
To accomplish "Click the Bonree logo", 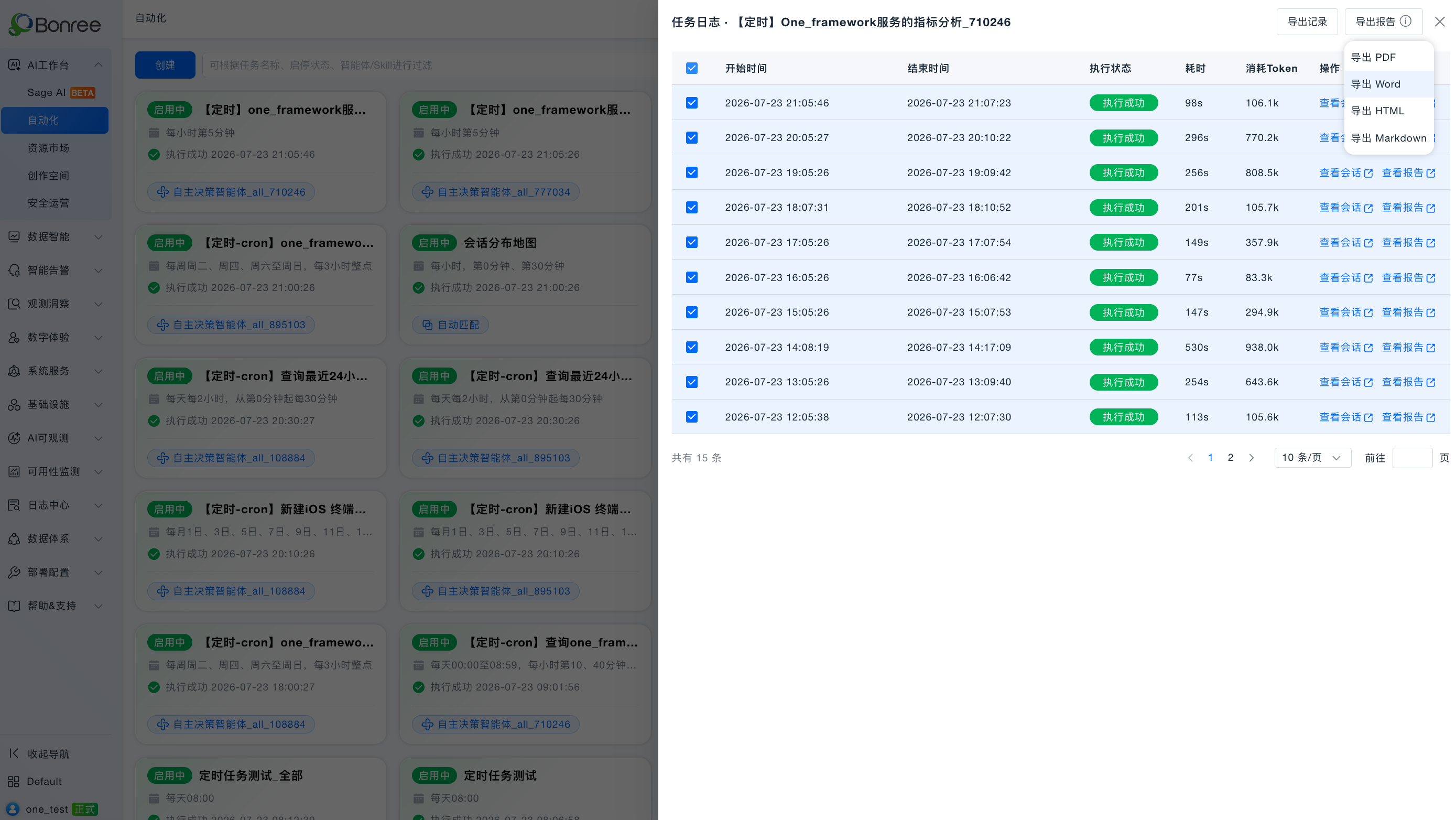I will pos(55,24).
